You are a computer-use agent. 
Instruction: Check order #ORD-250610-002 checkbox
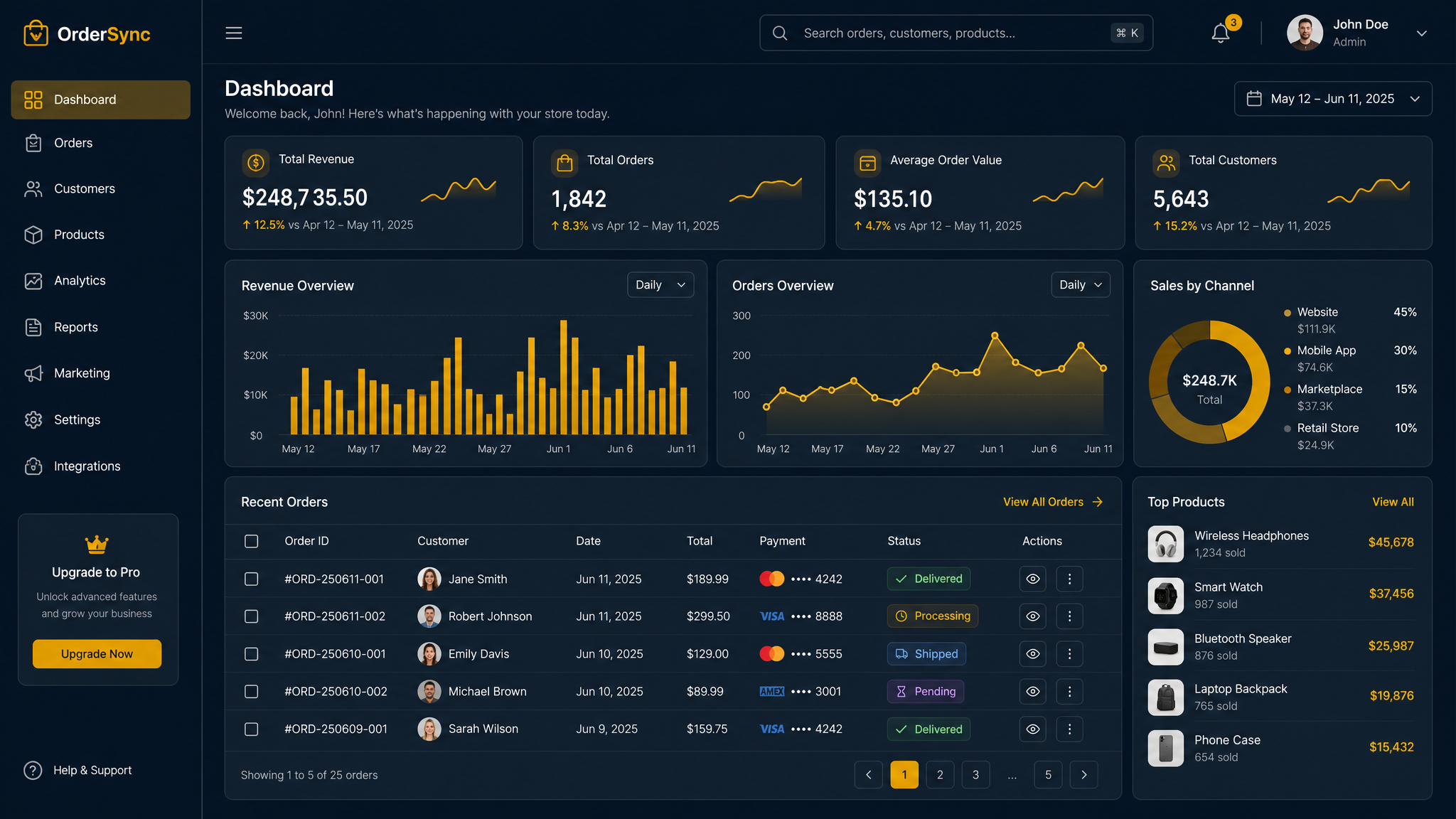point(252,691)
